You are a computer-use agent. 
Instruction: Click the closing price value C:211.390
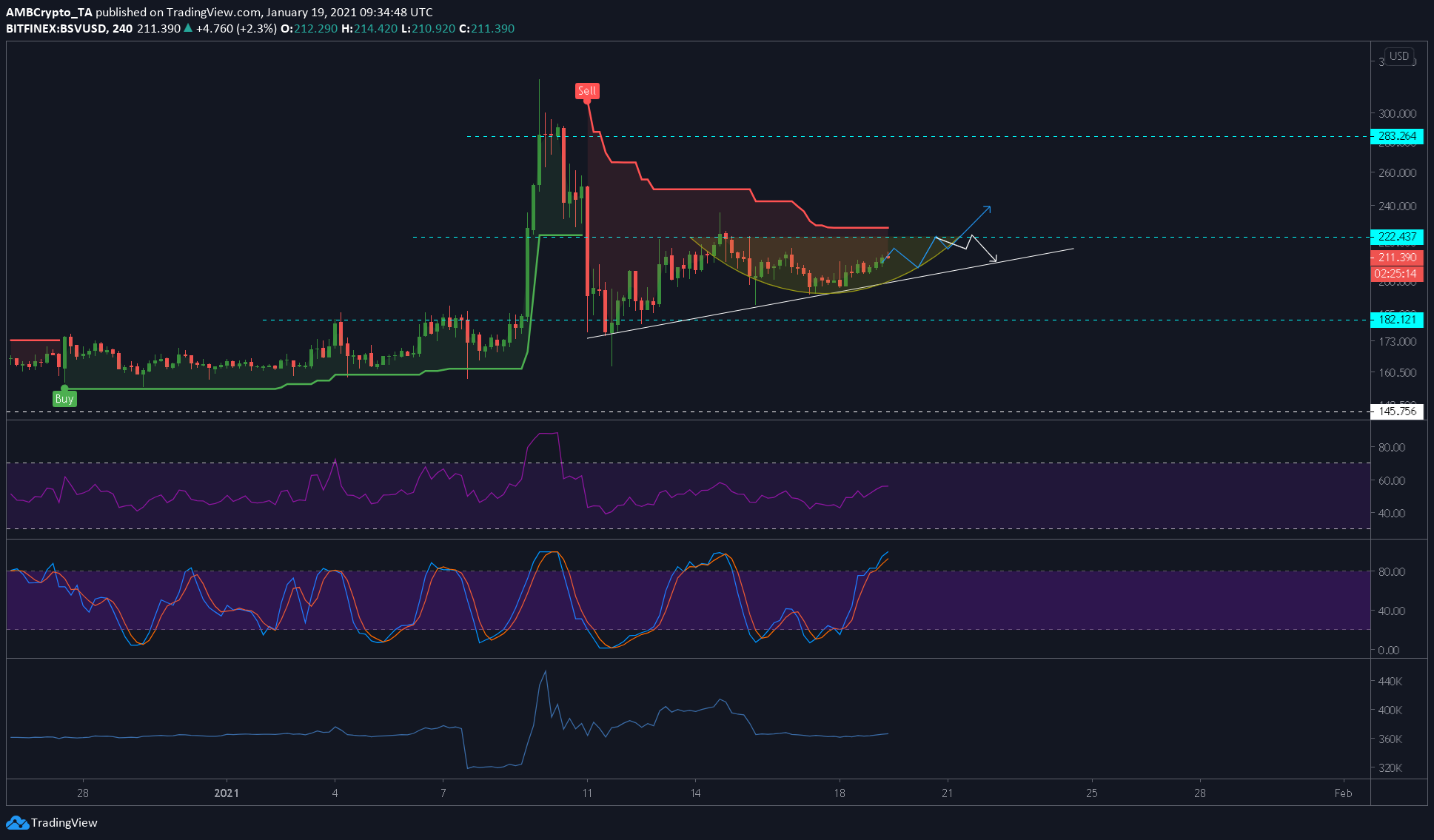(486, 28)
